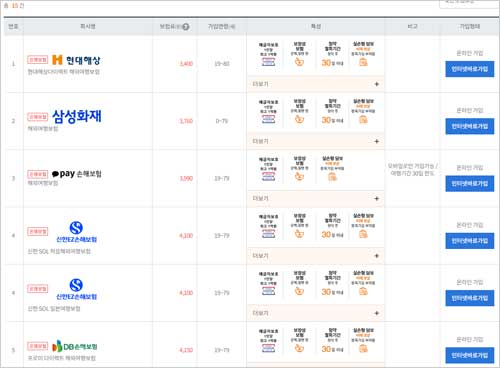The width and height of the screenshot is (500, 368).
Task: Click 실손형 담보 bag icon in 일본여행보험 row
Action: point(363,291)
